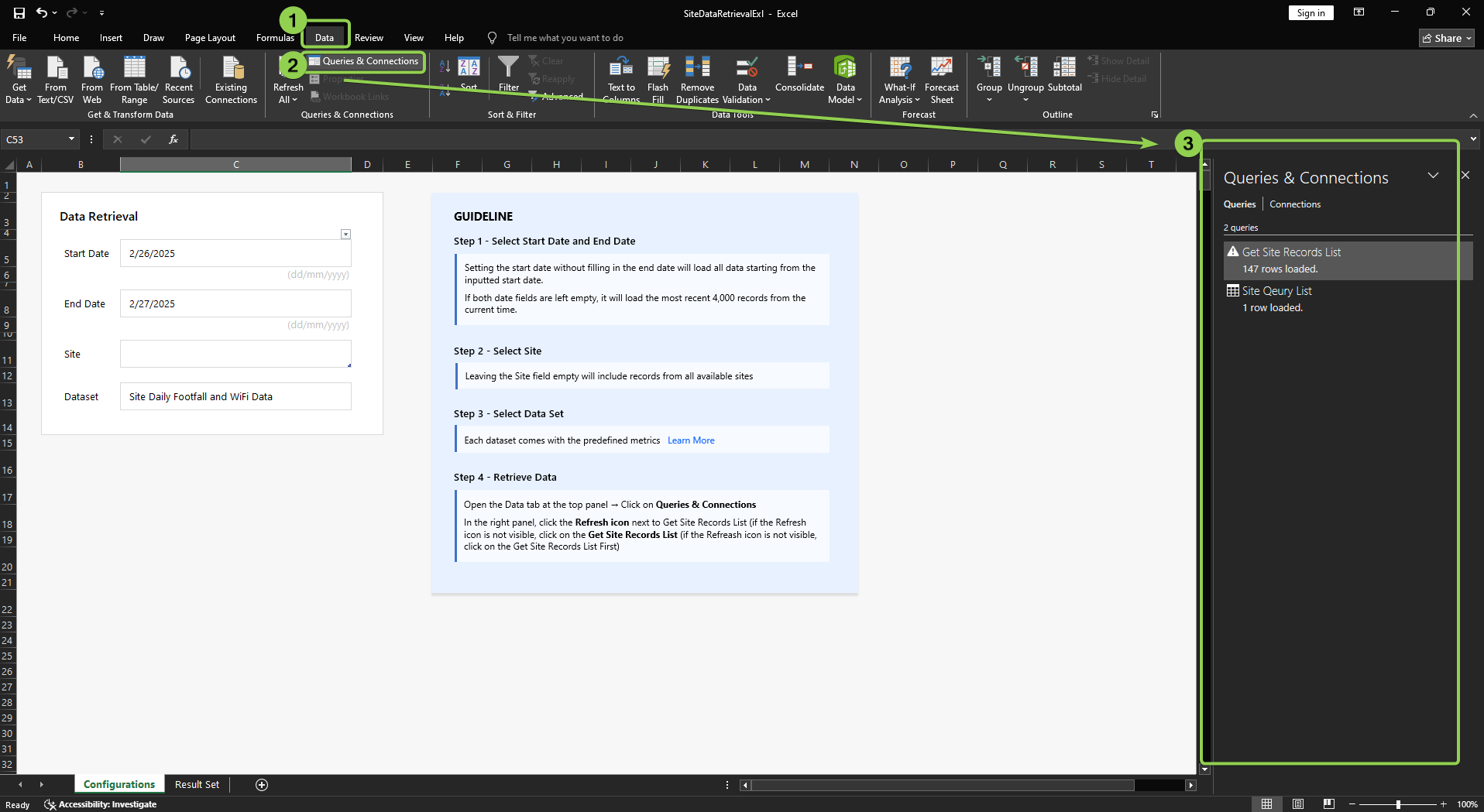Open the Start Date cell dropdown arrow
1484x812 pixels.
tap(345, 234)
